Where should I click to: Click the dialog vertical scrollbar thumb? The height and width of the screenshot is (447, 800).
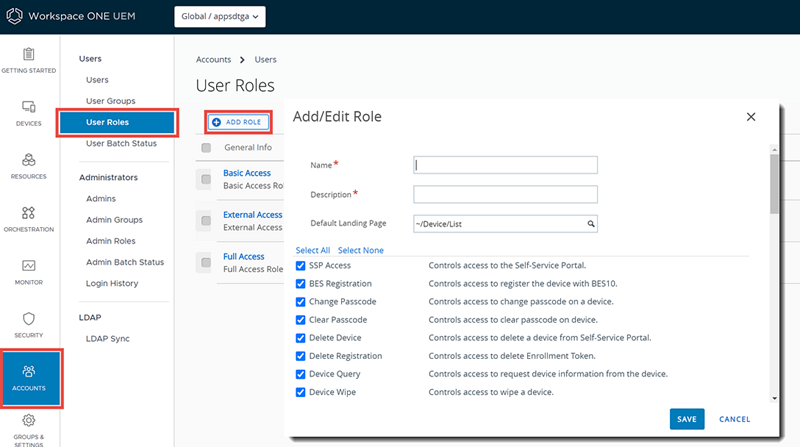click(x=774, y=184)
